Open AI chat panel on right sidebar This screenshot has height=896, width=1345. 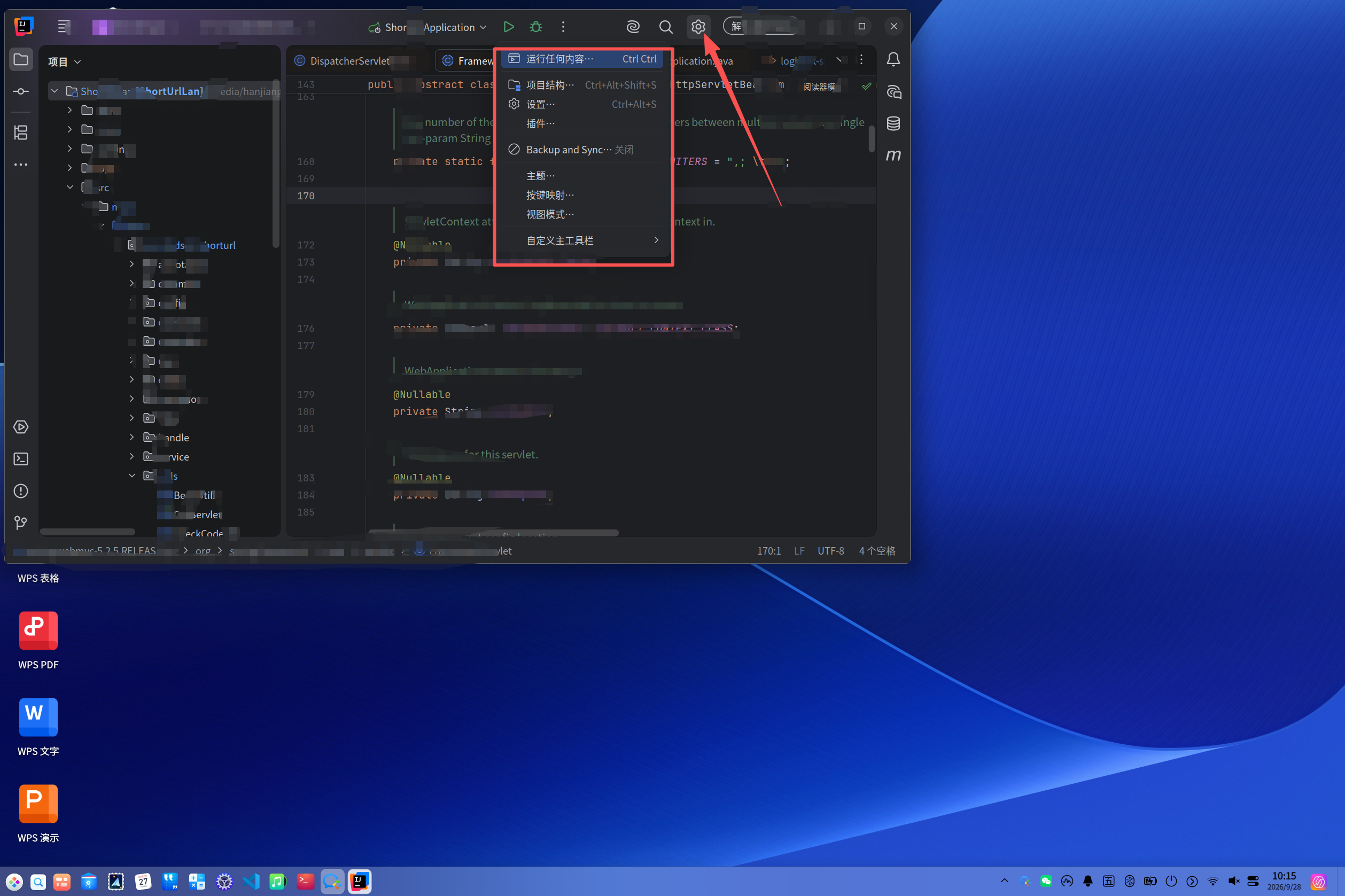point(893,91)
